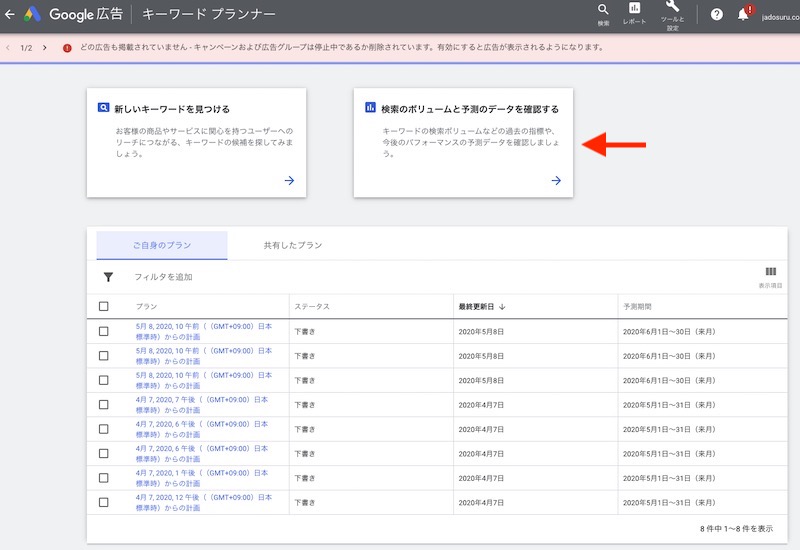This screenshot has height=550, width=800.
Task: Open 検索のボリュームと予測のデータを確認する card
Action: click(x=463, y=142)
